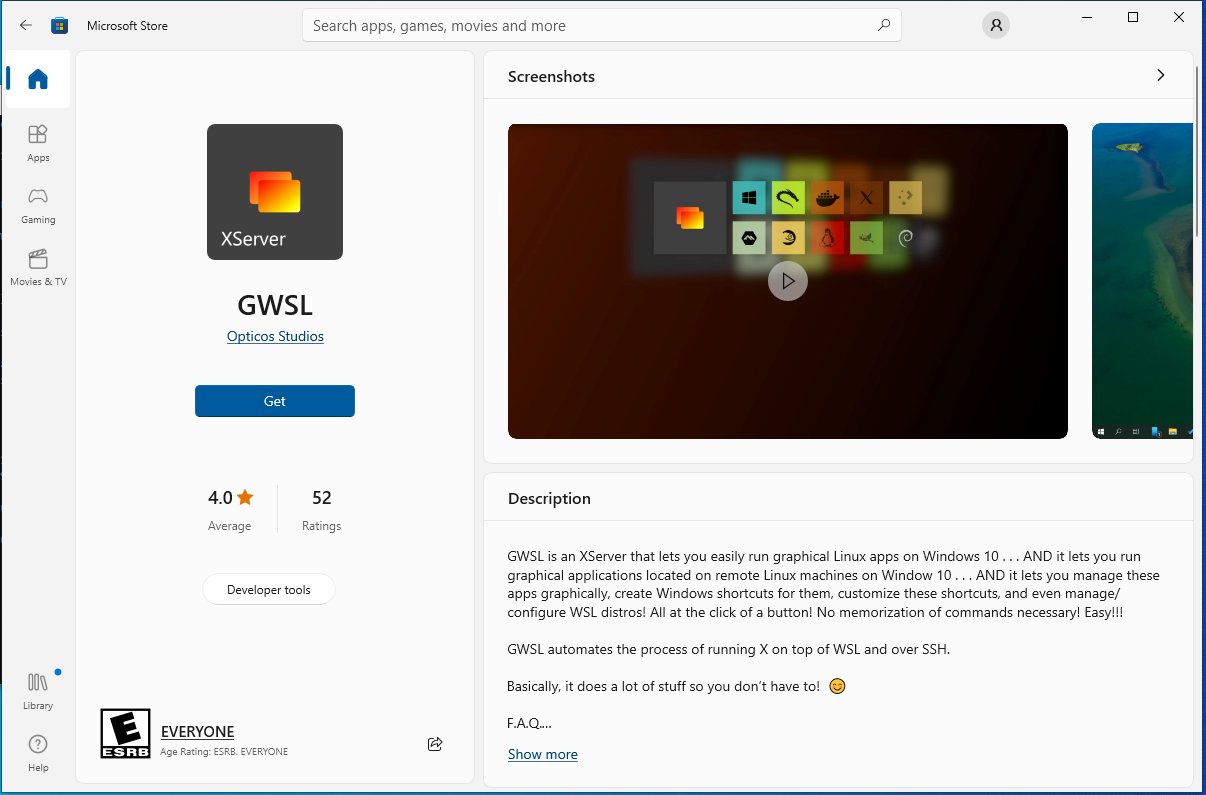1206x795 pixels.
Task: Click the Get button
Action: [x=275, y=401]
